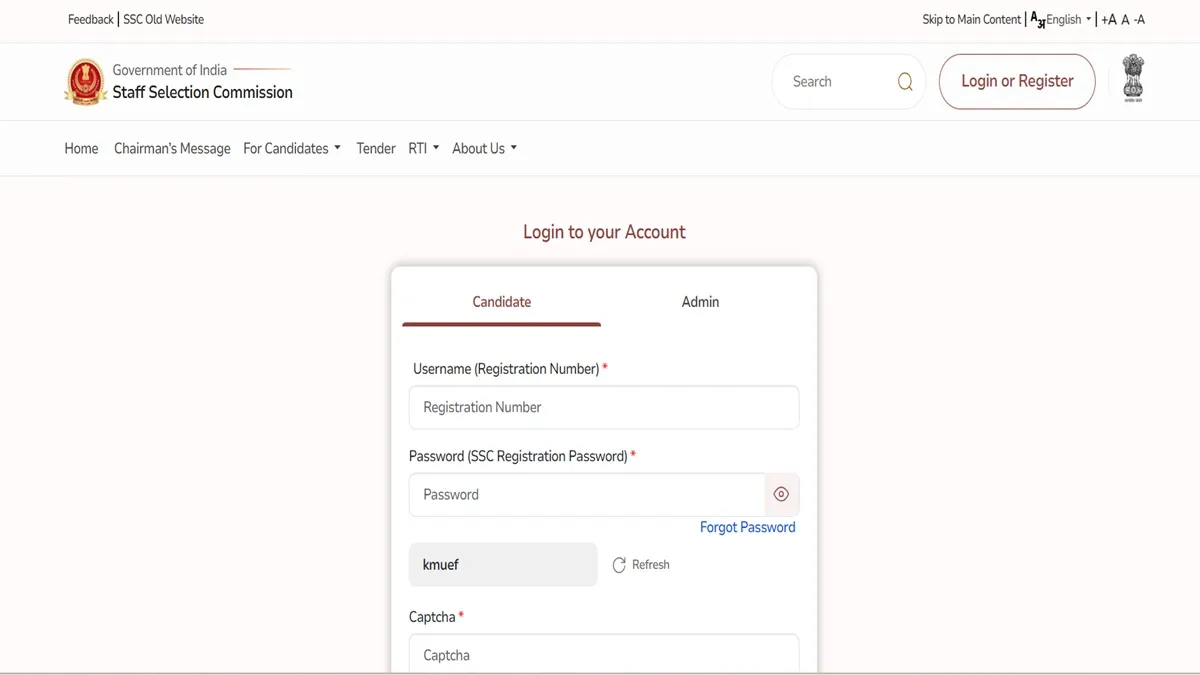Viewport: 1200px width, 675px height.
Task: Select the Candidate login tab
Action: click(x=501, y=302)
